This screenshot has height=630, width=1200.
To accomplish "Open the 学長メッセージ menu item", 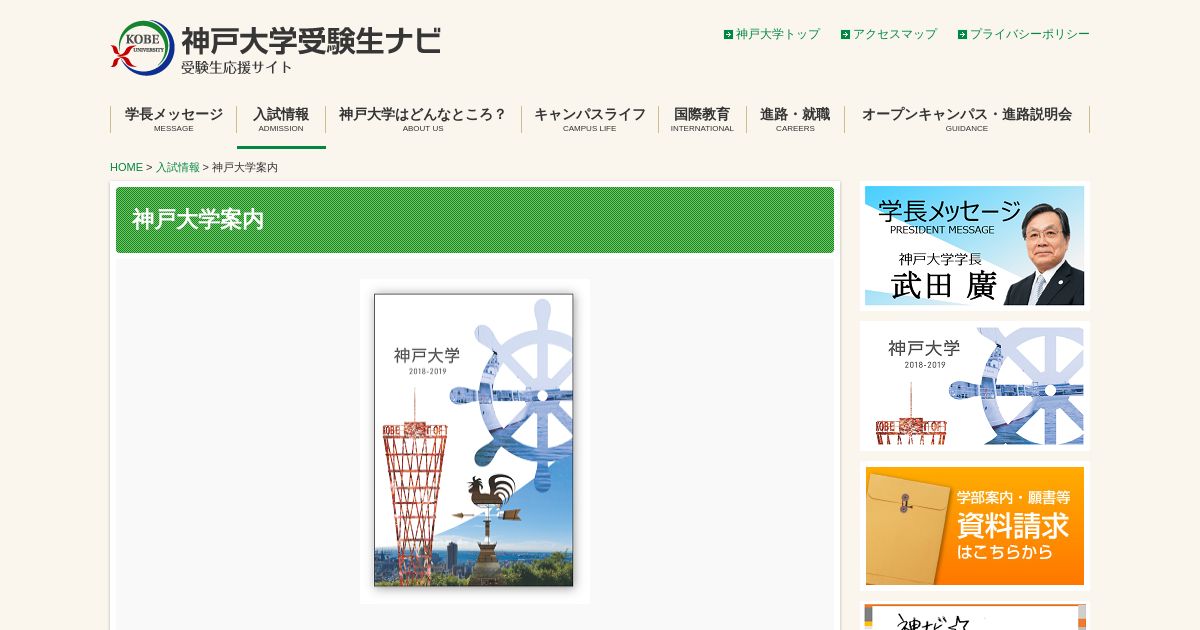I will [174, 119].
